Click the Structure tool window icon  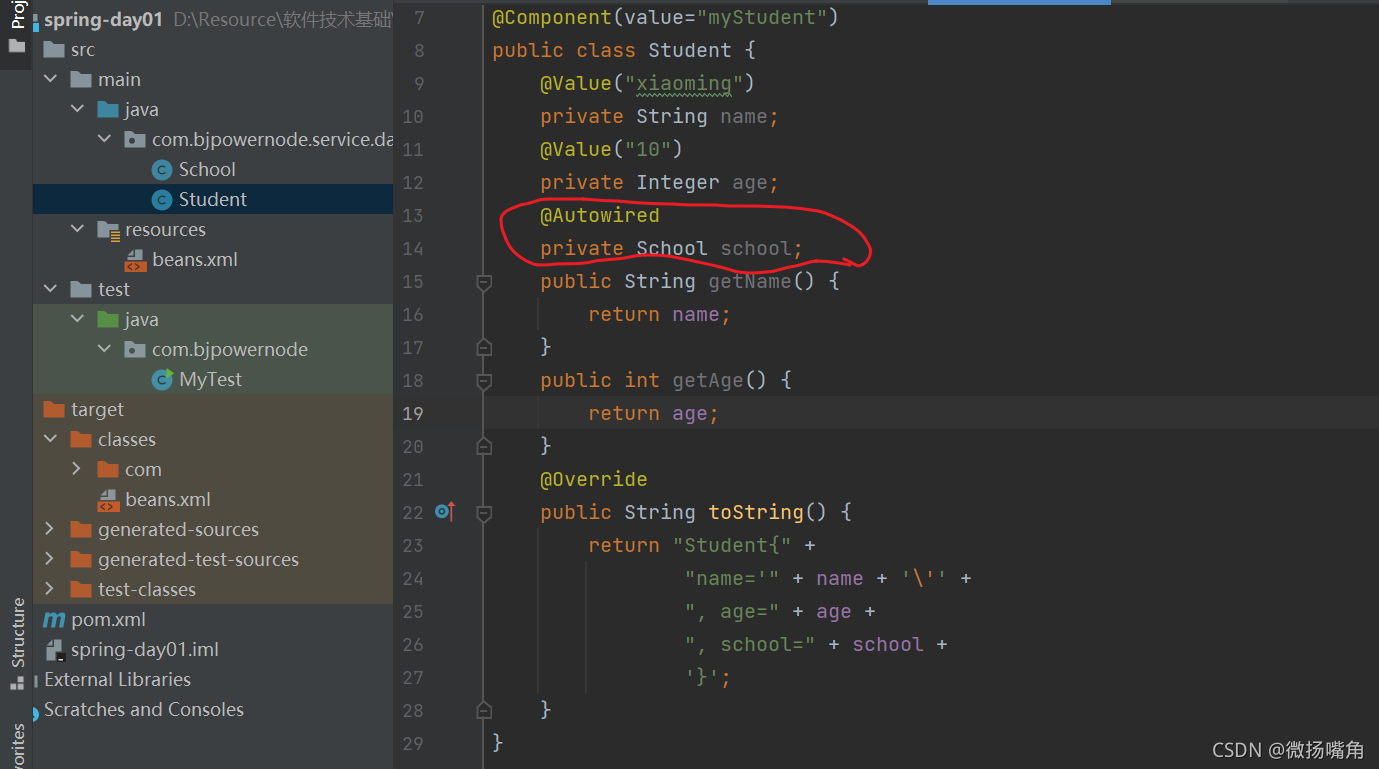16,684
